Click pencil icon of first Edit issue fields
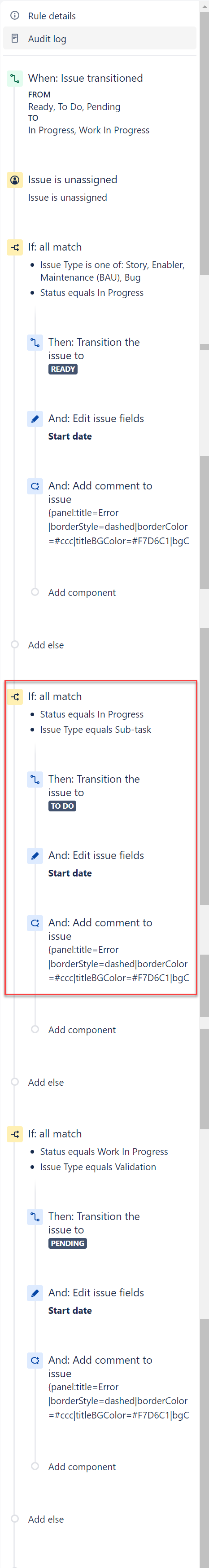 [35, 419]
